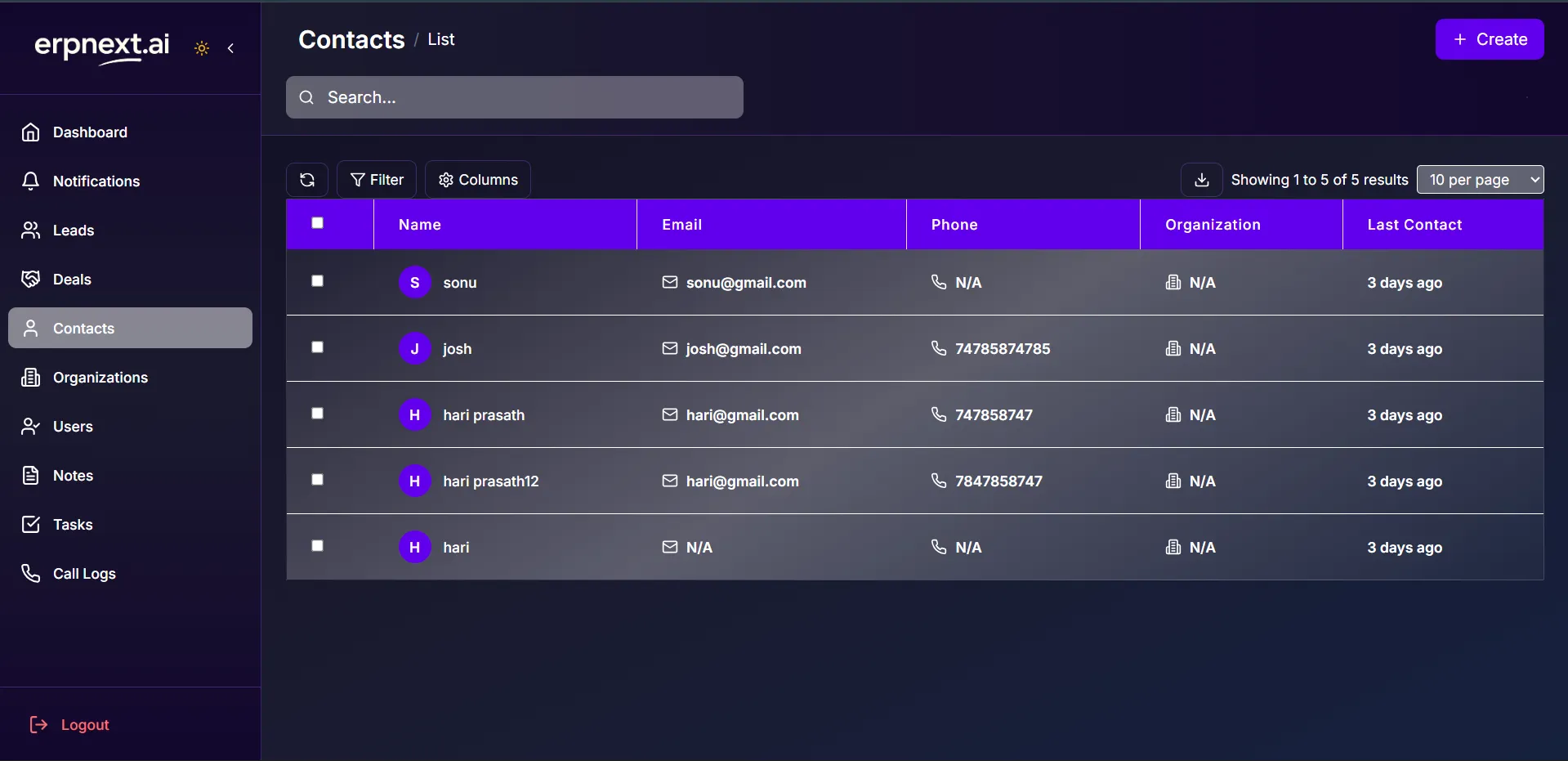Open the Columns settings menu
This screenshot has width=1568, height=761.
coord(478,180)
